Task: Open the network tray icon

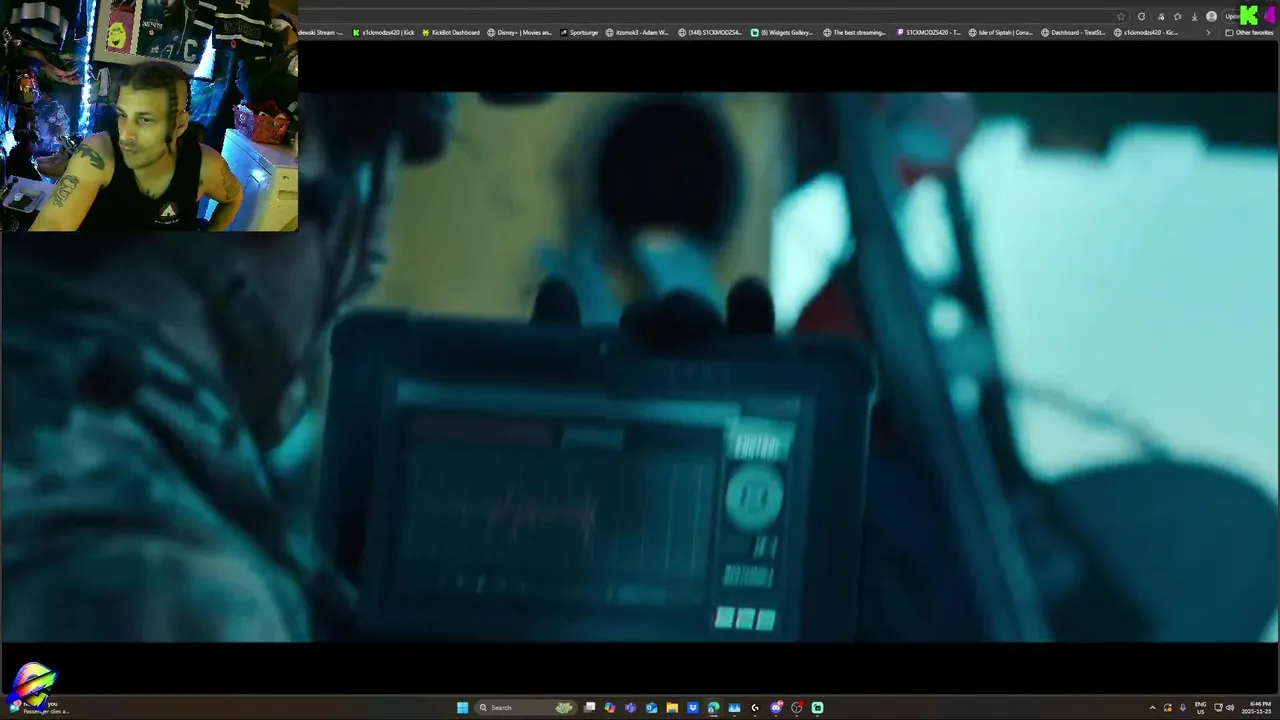Action: (1218, 707)
